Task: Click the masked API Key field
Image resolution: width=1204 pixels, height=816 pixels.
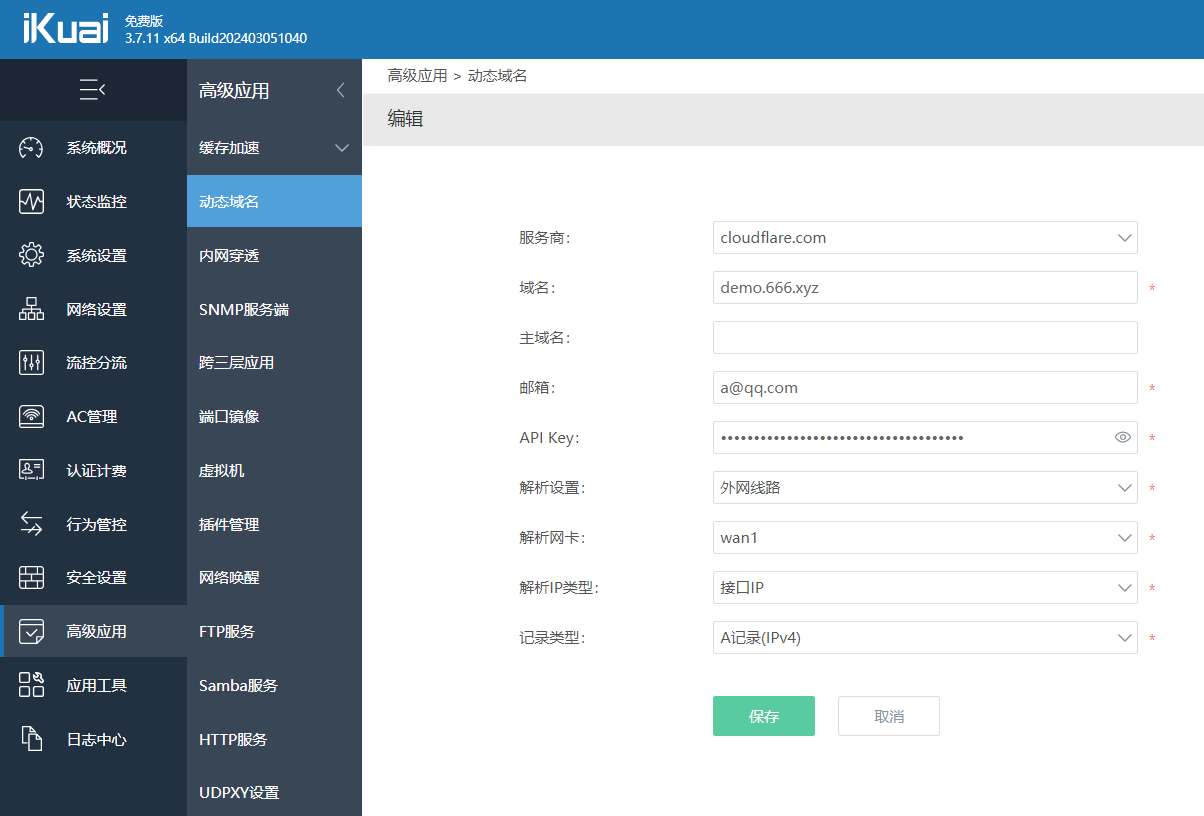Action: point(925,437)
